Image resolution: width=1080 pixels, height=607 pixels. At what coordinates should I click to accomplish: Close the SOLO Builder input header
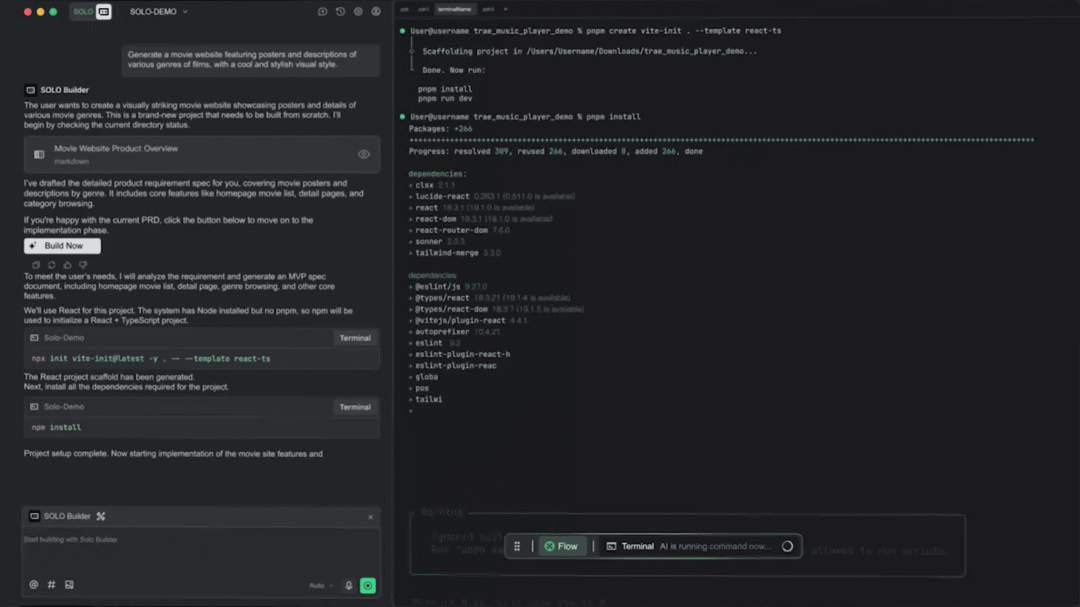click(371, 517)
